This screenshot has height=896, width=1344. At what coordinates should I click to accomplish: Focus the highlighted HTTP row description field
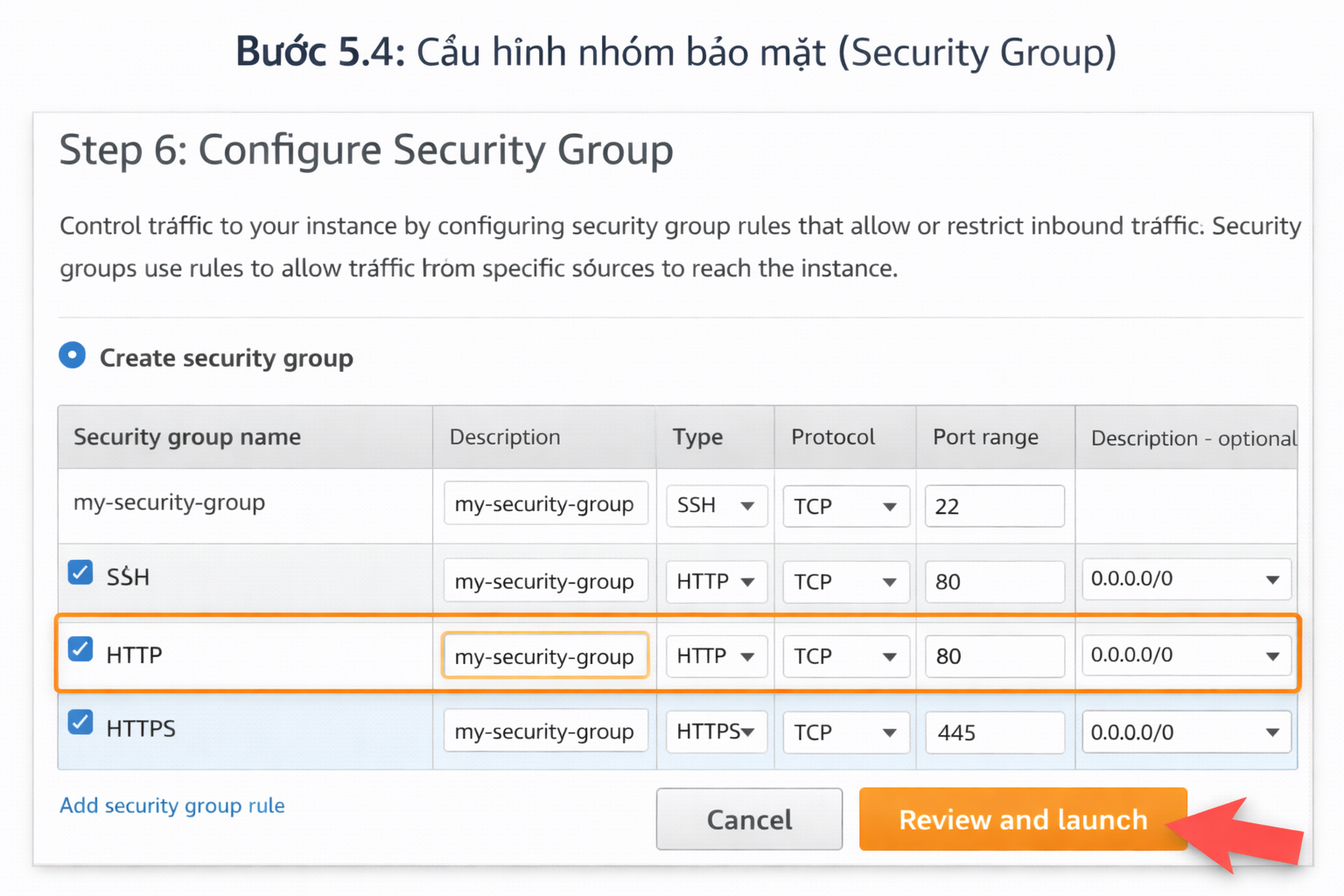(544, 656)
